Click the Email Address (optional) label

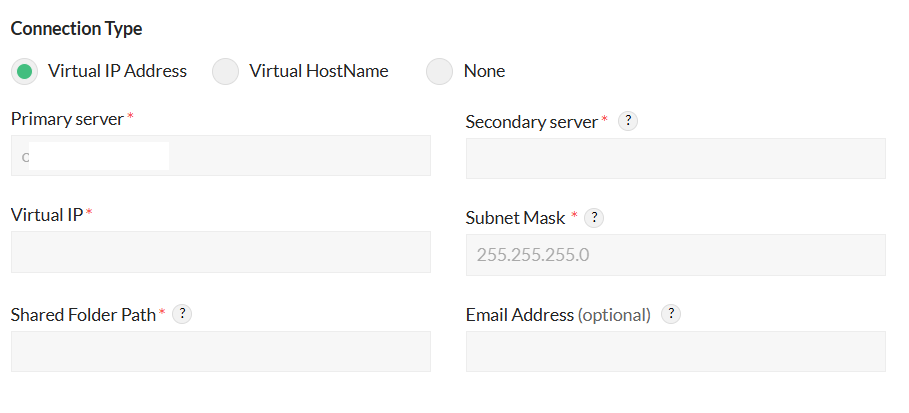point(558,314)
